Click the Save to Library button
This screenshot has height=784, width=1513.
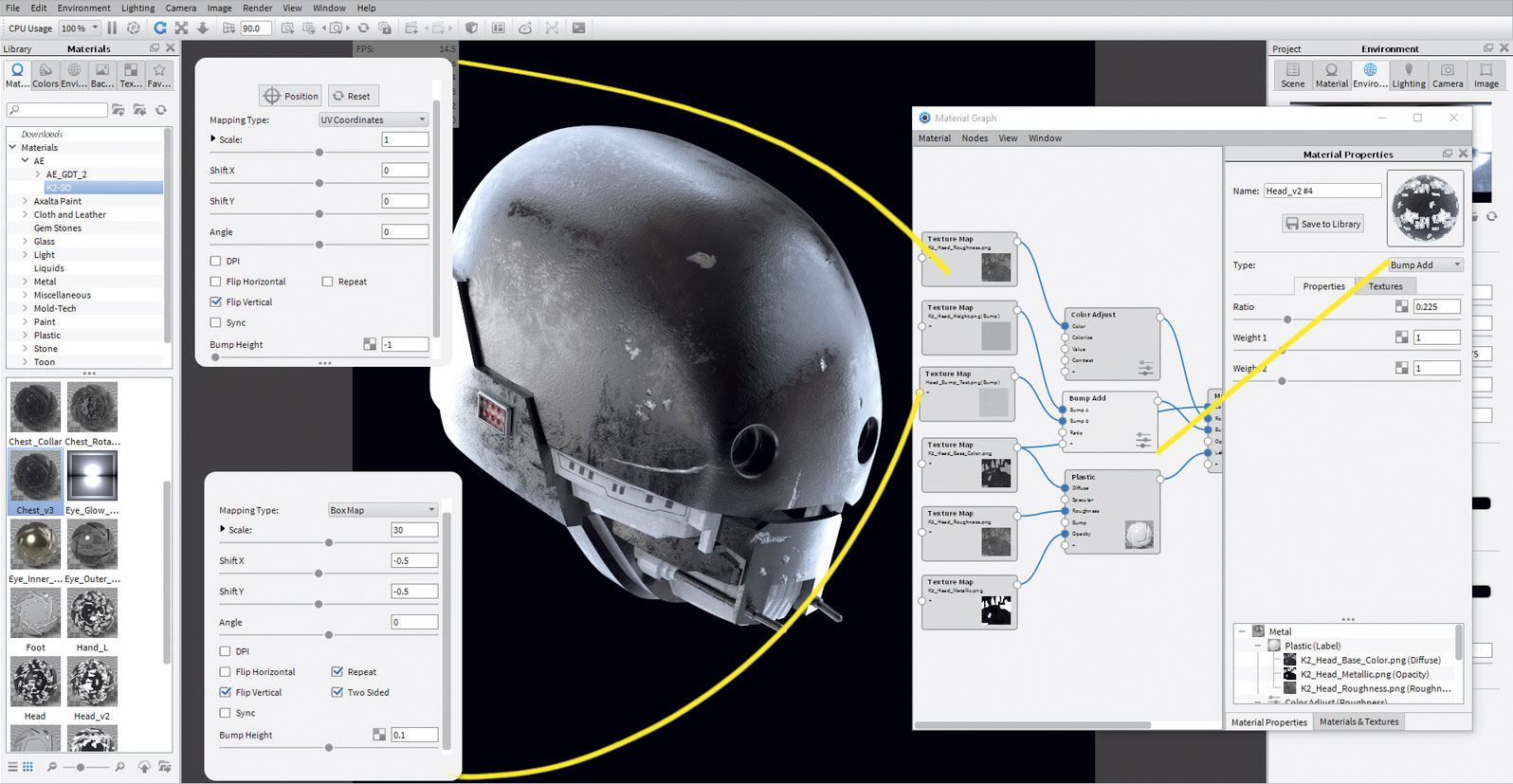(x=1323, y=224)
